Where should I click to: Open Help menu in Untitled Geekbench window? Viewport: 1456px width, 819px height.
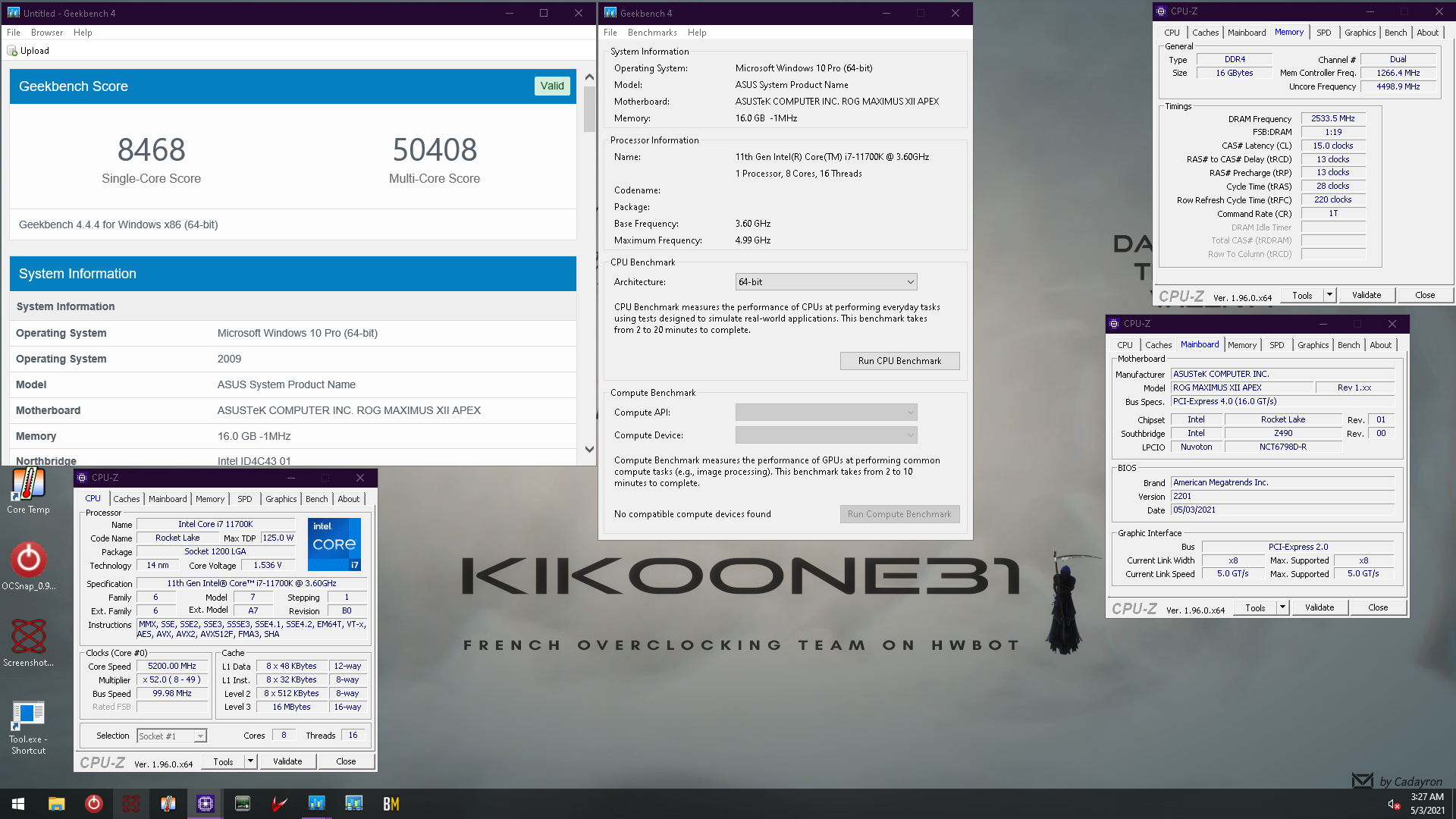point(83,33)
